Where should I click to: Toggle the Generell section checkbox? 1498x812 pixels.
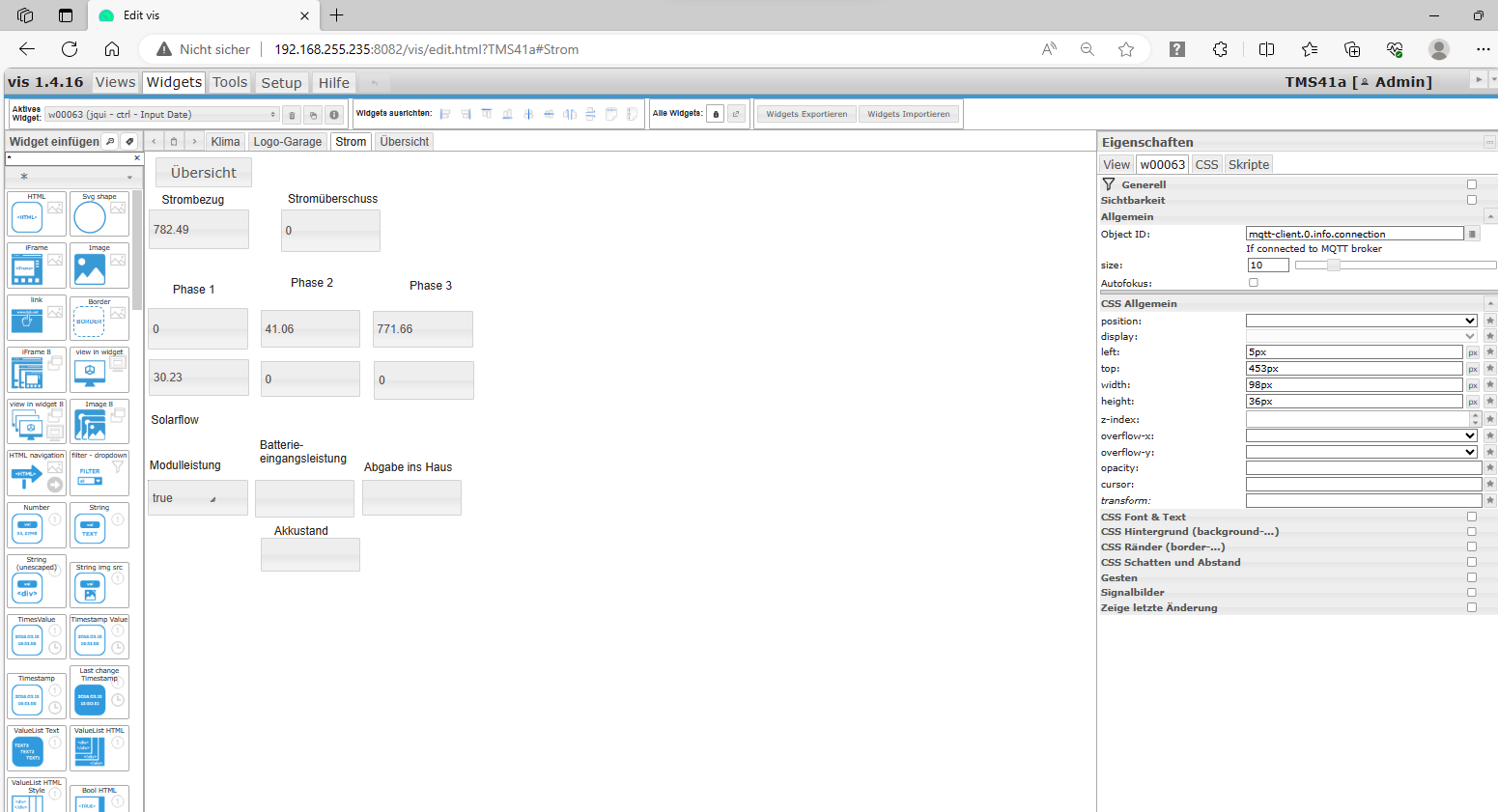pyautogui.click(x=1472, y=184)
